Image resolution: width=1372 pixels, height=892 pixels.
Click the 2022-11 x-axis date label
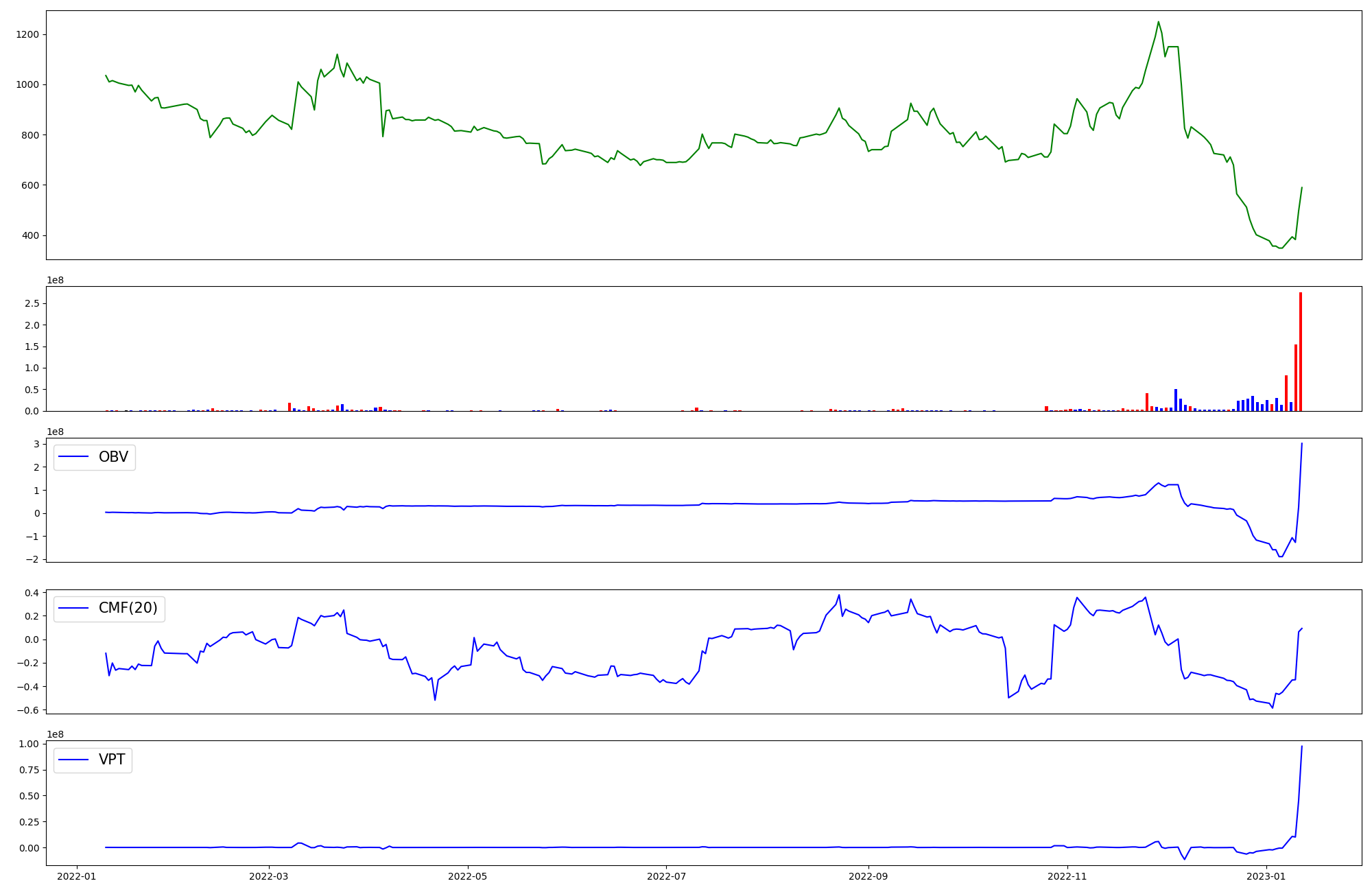tap(1067, 876)
